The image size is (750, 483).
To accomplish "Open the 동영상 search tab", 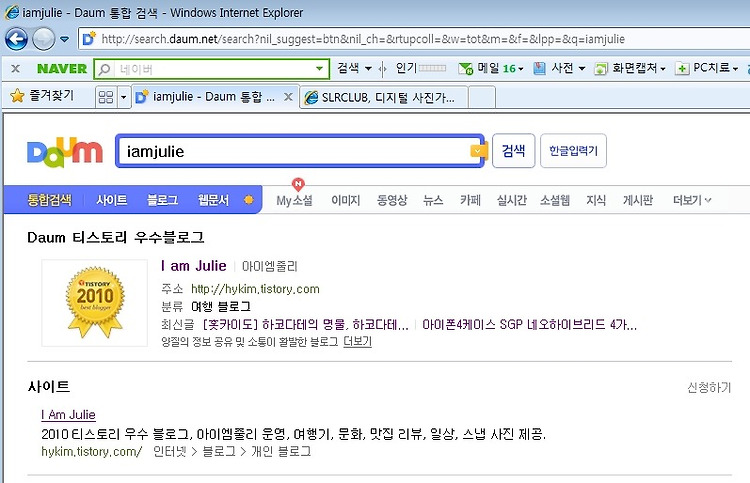I will [392, 200].
